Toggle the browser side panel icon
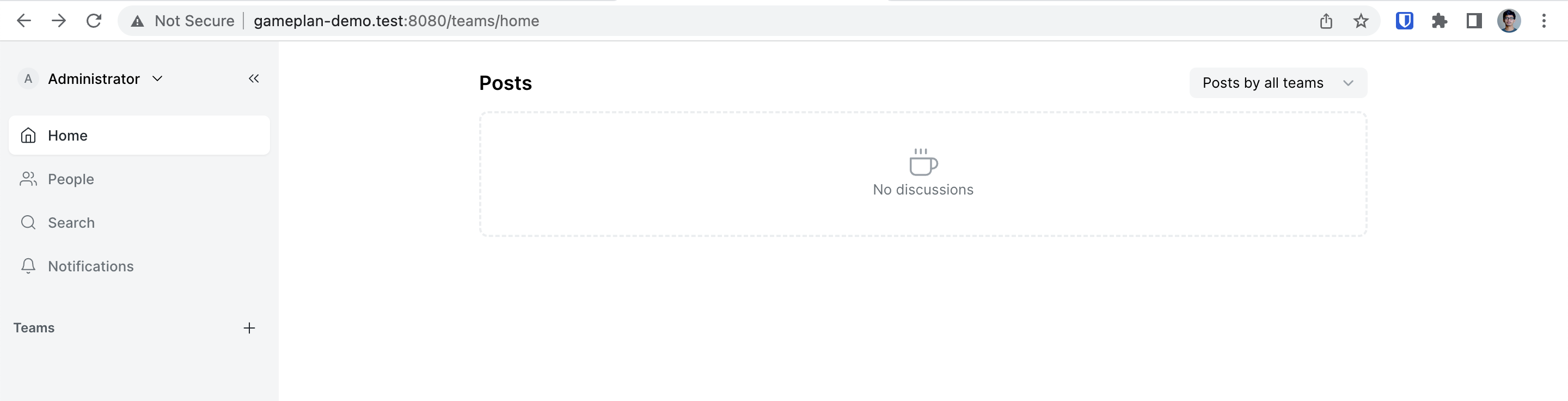 (1474, 20)
